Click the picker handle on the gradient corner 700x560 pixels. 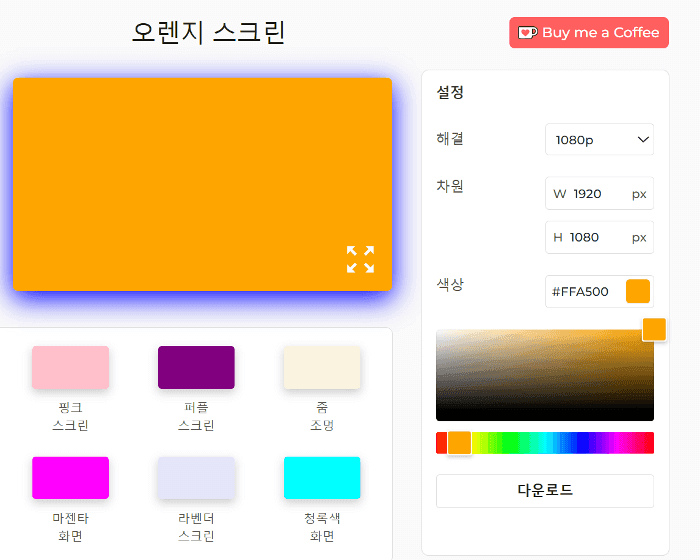[x=654, y=330]
